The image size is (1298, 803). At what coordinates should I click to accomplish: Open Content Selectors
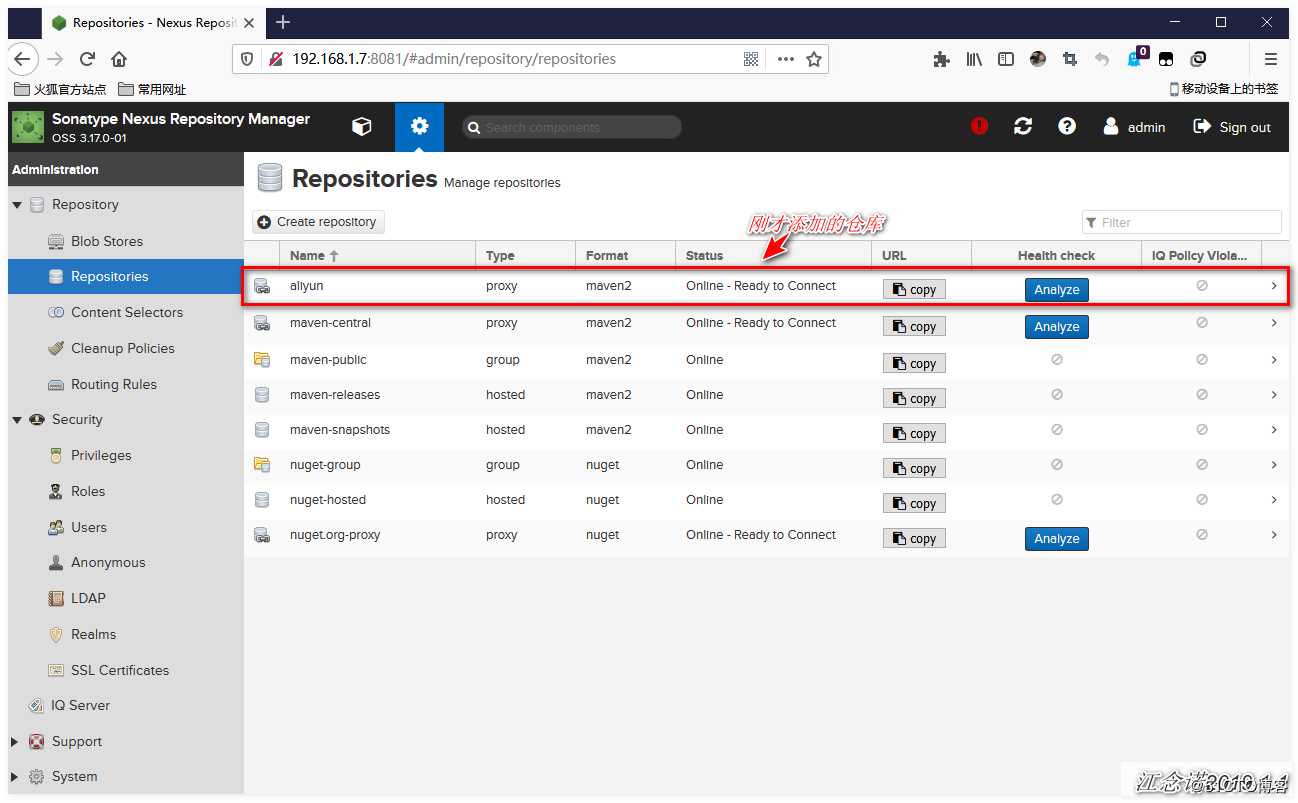tap(126, 312)
